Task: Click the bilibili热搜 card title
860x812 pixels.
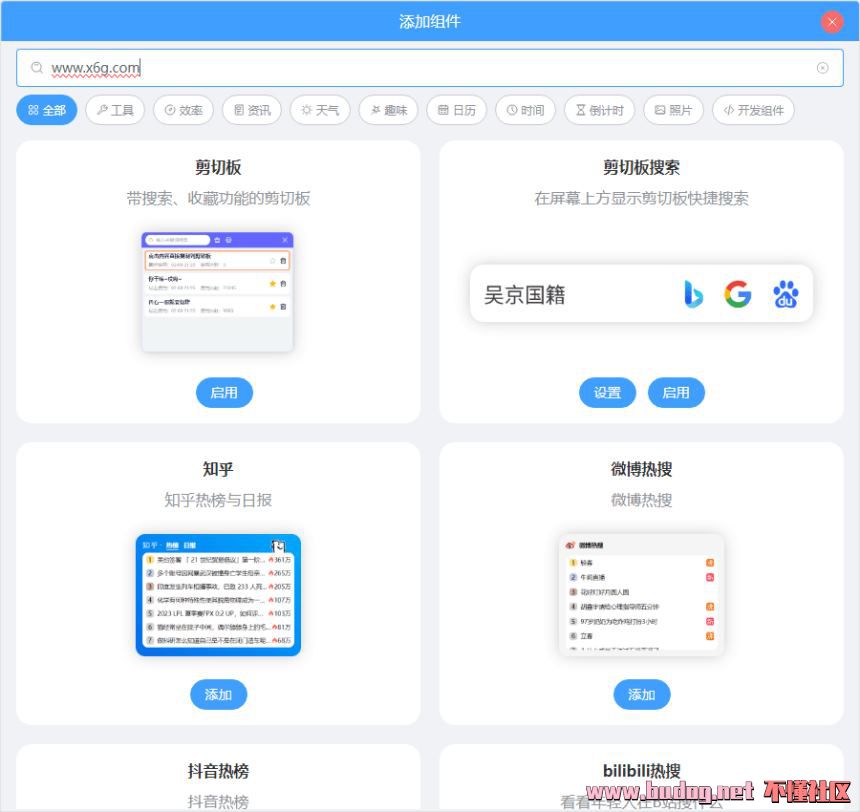Action: [x=642, y=771]
